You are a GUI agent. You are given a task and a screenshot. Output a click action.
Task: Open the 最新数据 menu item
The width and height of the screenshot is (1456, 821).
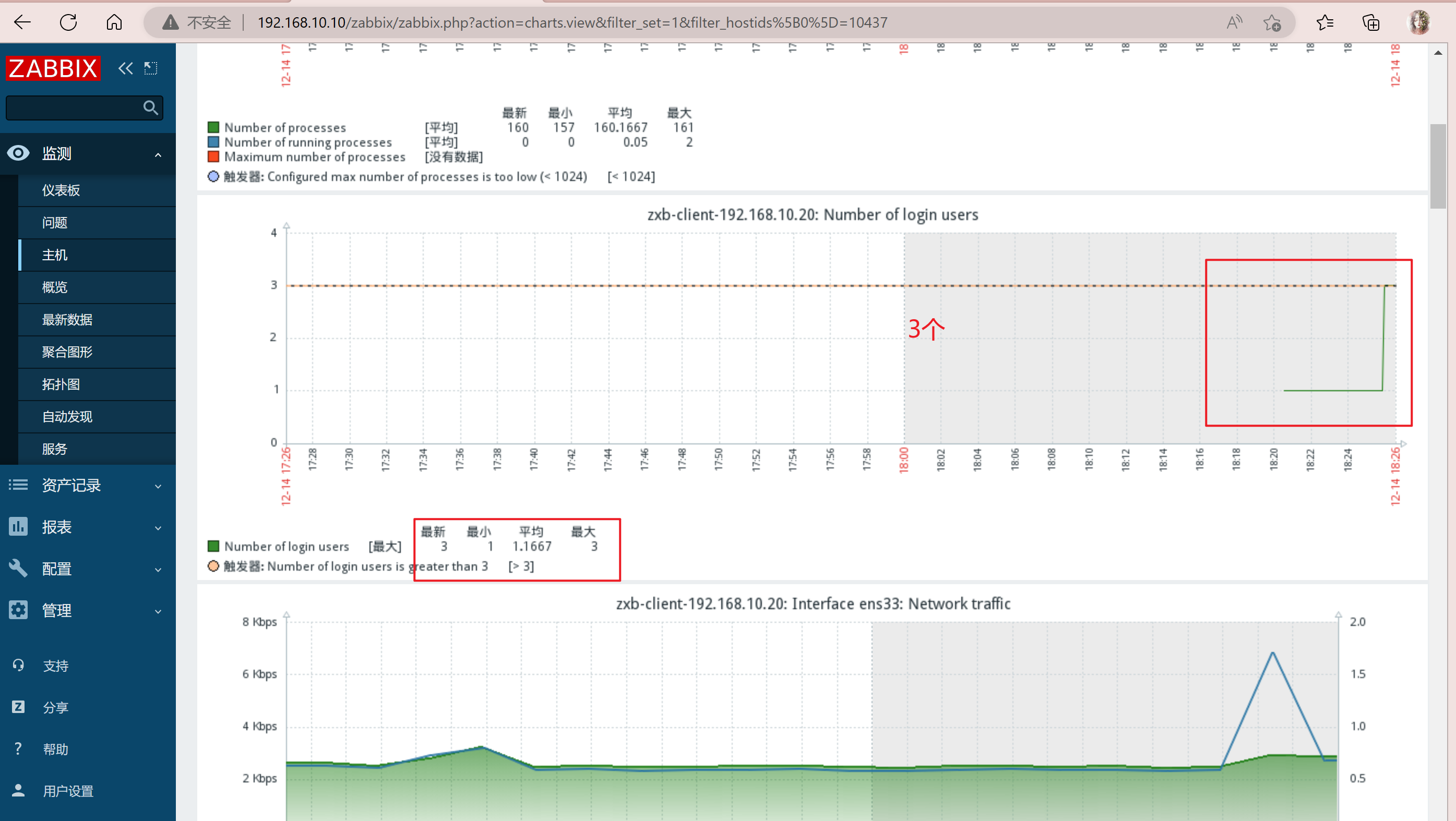(97, 320)
